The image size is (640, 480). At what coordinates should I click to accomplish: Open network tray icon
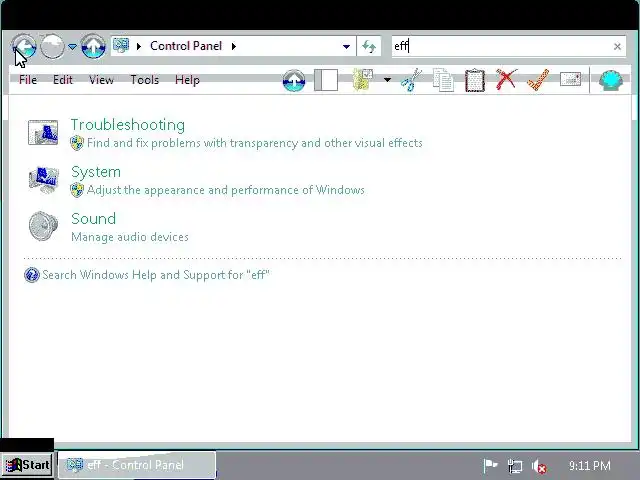(x=515, y=466)
